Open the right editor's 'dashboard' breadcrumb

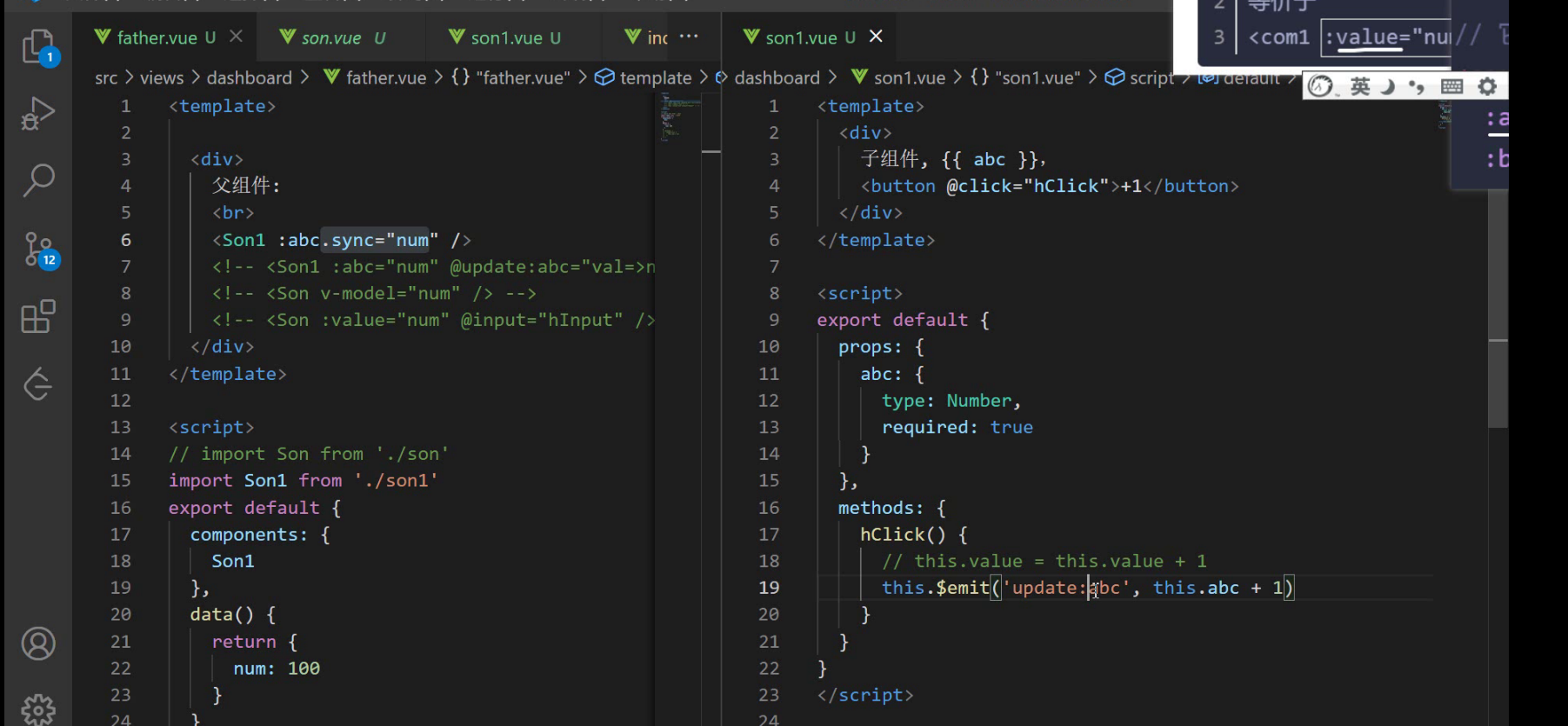[x=777, y=78]
